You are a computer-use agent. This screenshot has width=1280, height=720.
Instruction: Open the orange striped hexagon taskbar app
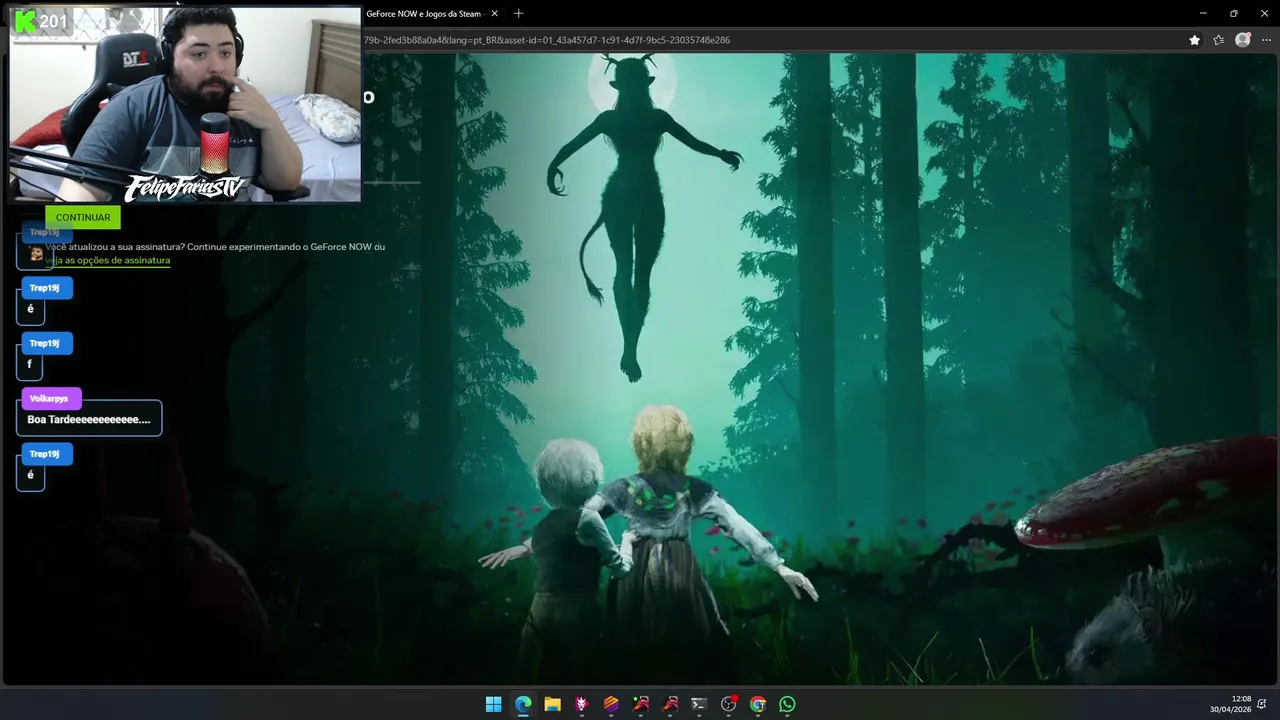click(x=611, y=704)
